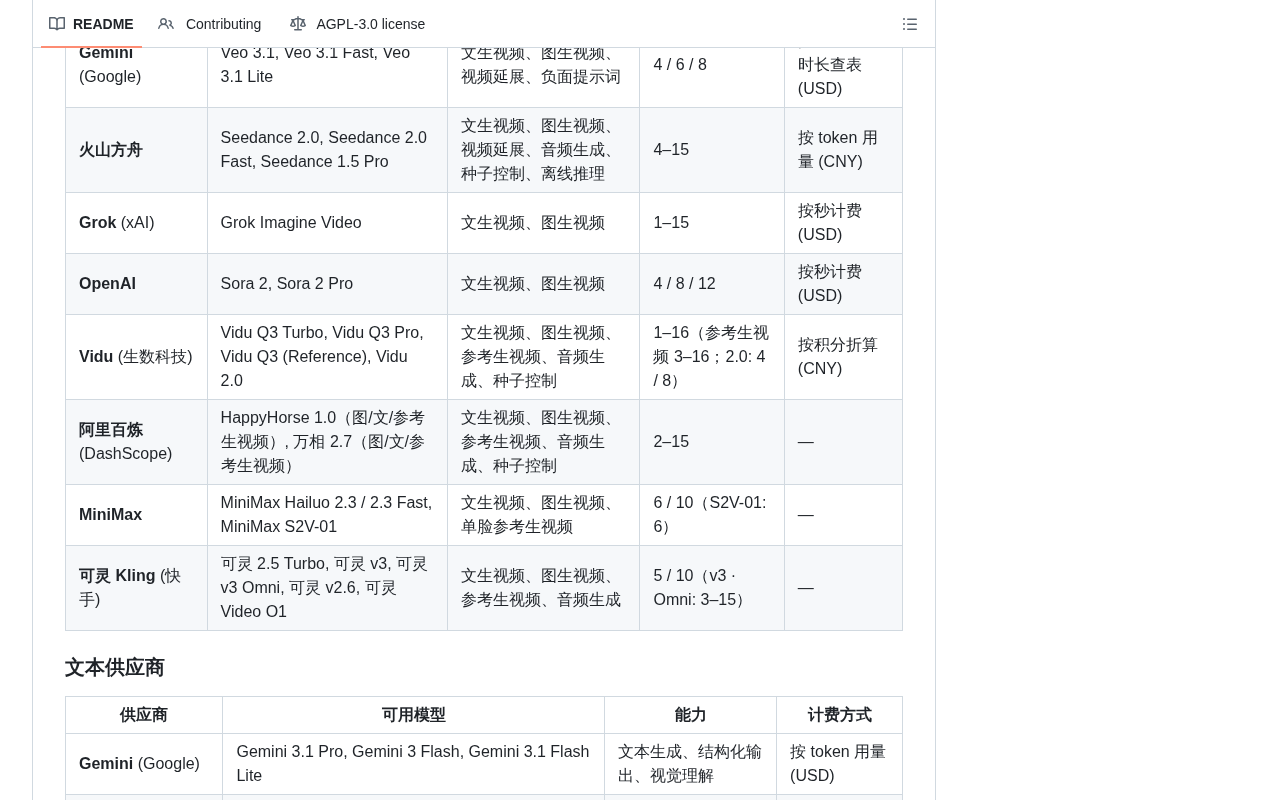Click the '5 / 10（v3 · Omni: 3–15）' cell
This screenshot has width=1280, height=800.
[712, 588]
